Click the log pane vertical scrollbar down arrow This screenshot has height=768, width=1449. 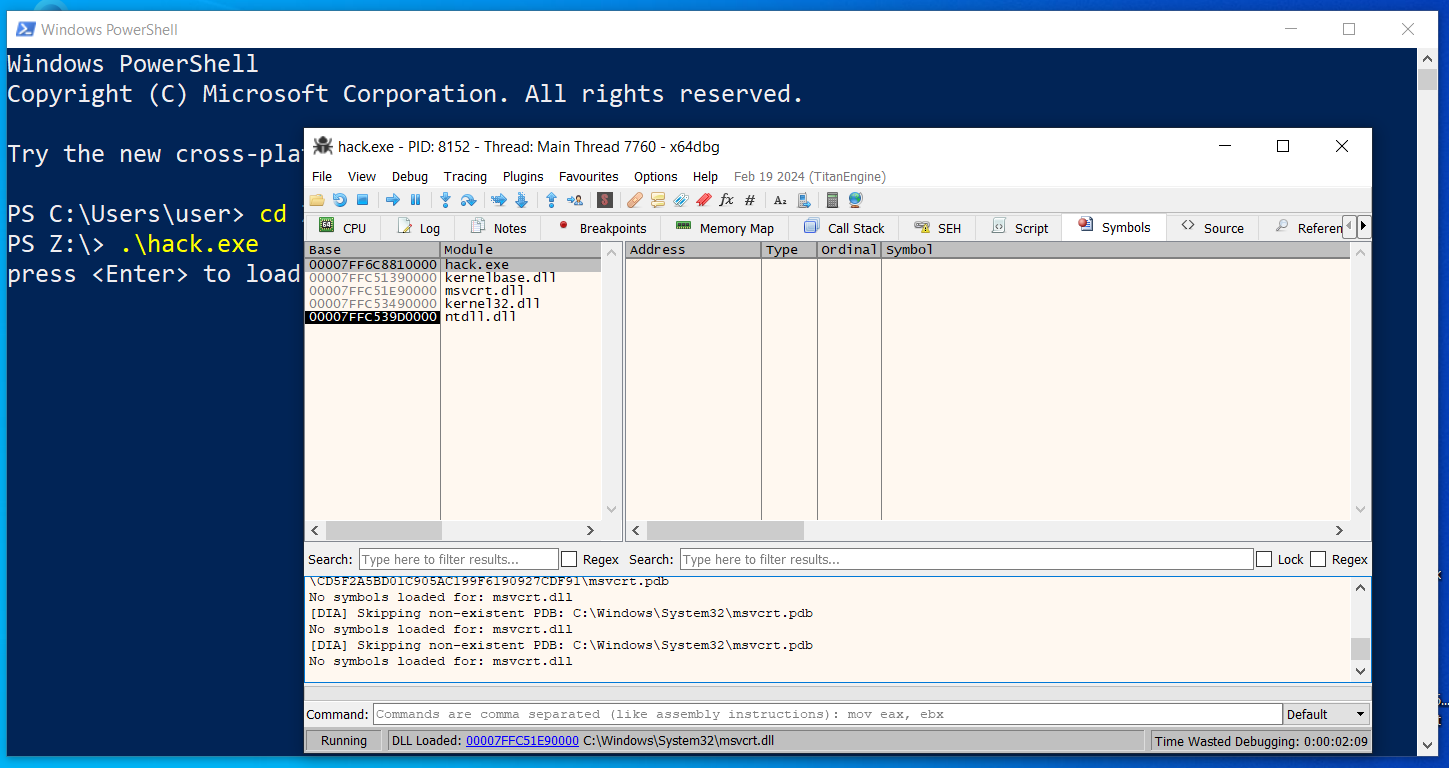click(1360, 671)
